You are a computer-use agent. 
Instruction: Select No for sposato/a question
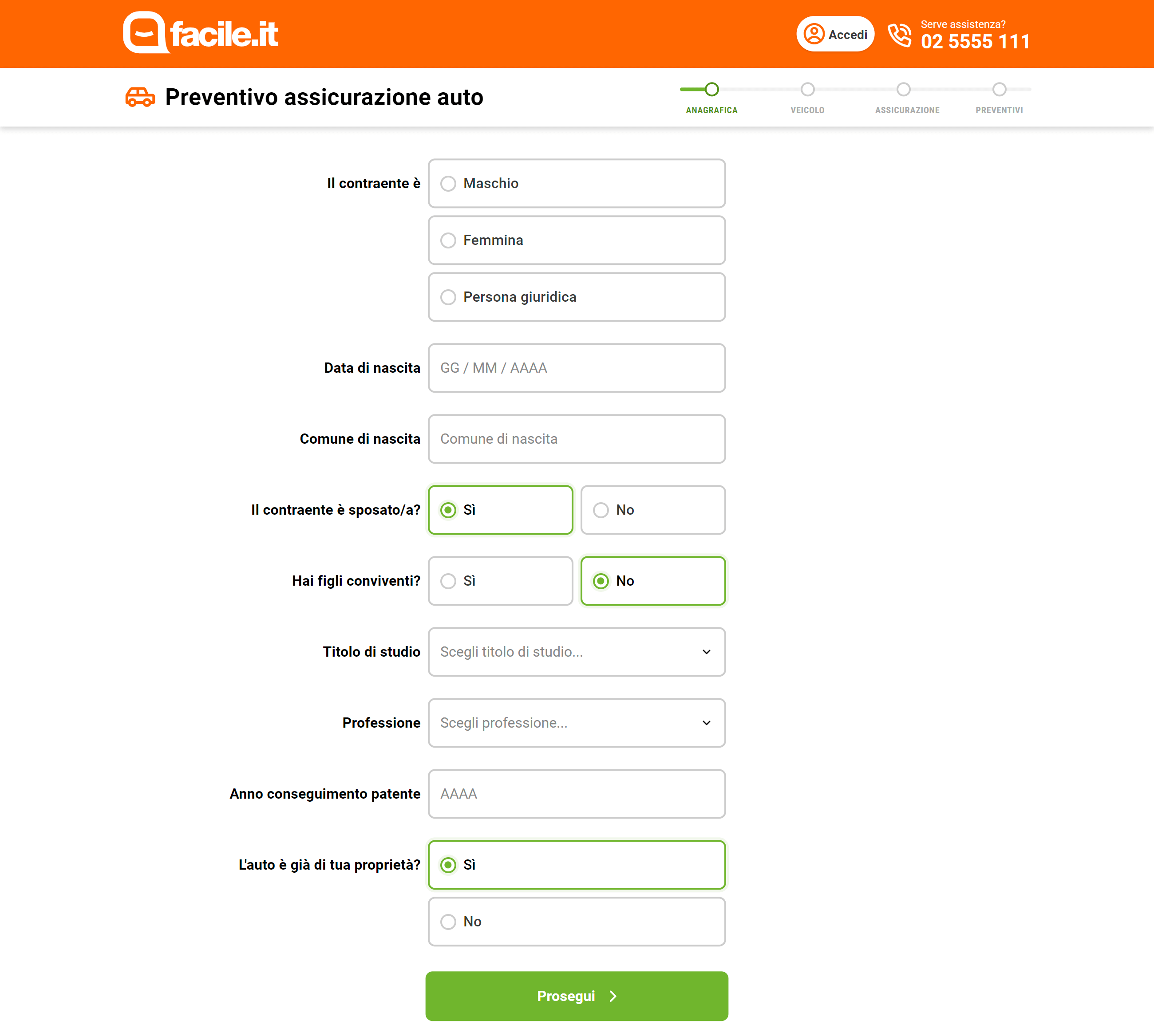point(652,510)
